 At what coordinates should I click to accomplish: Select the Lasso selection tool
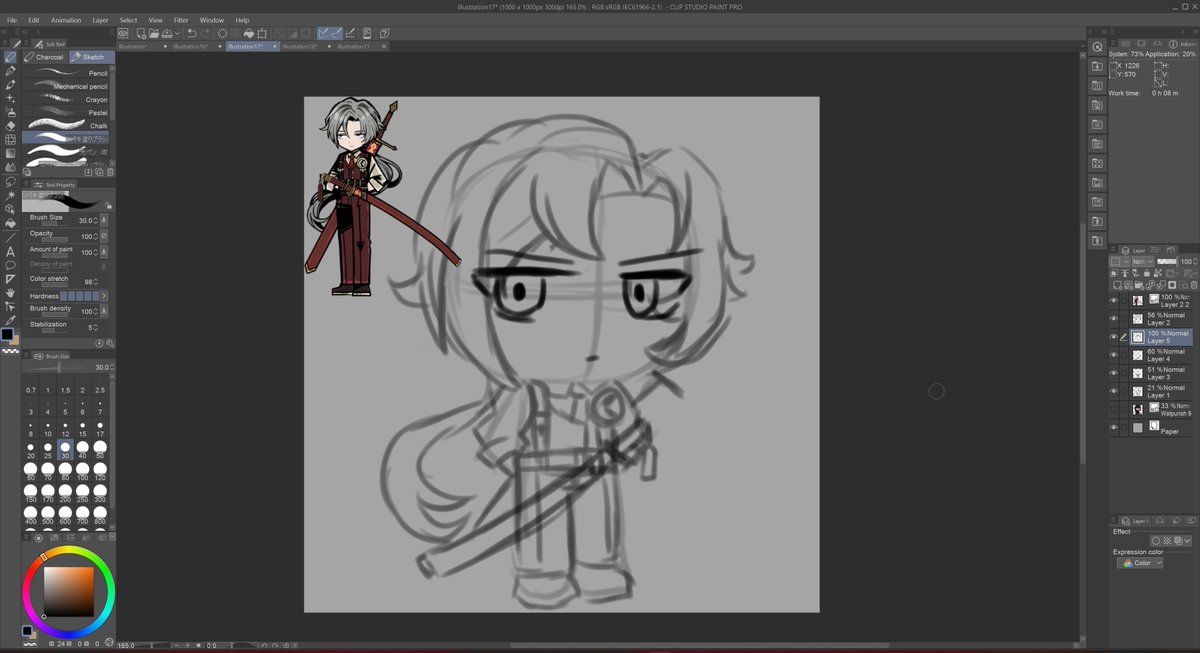(10, 182)
